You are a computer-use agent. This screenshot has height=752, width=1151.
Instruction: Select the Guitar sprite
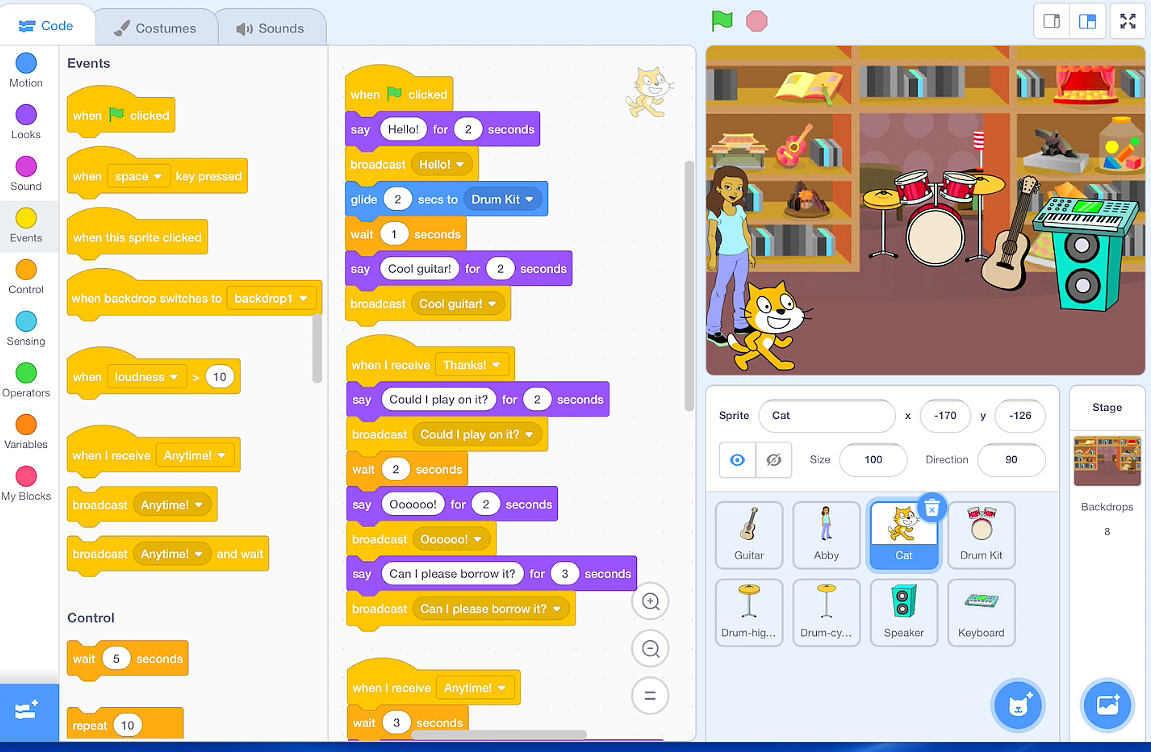point(749,535)
